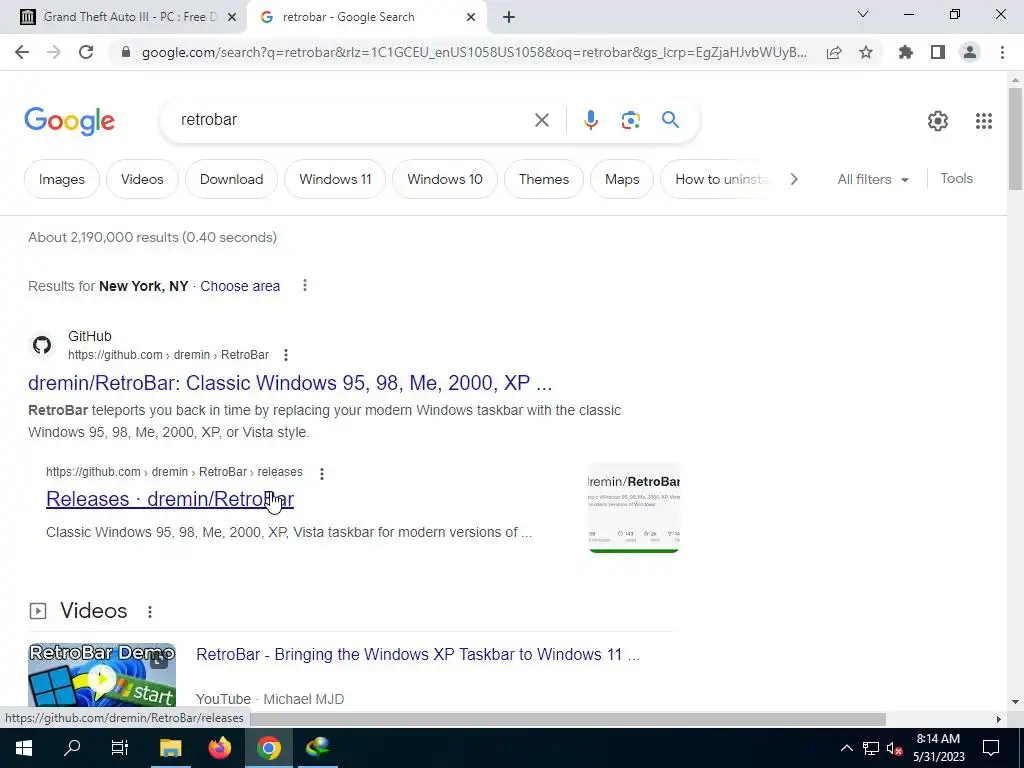
Task: Open About this result for GitHub
Action: pyautogui.click(x=285, y=355)
